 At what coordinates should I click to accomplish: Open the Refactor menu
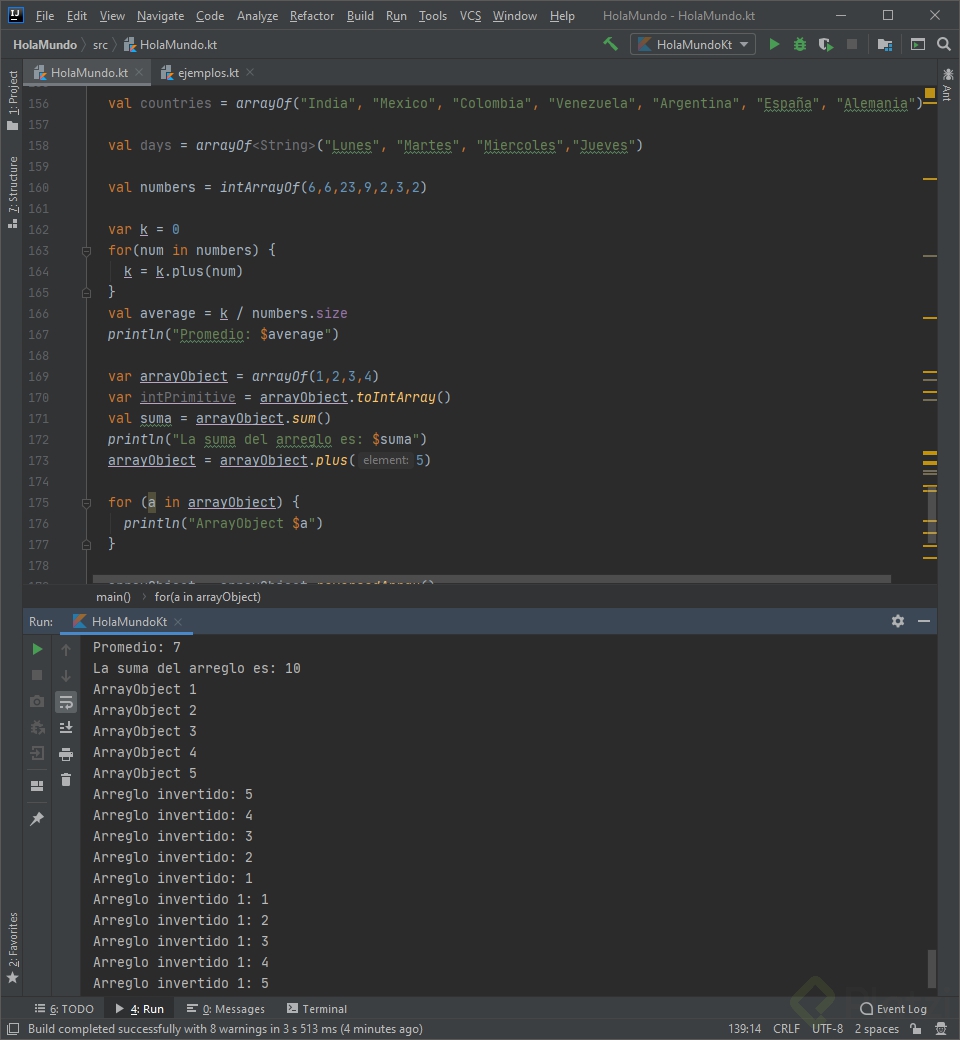[312, 16]
